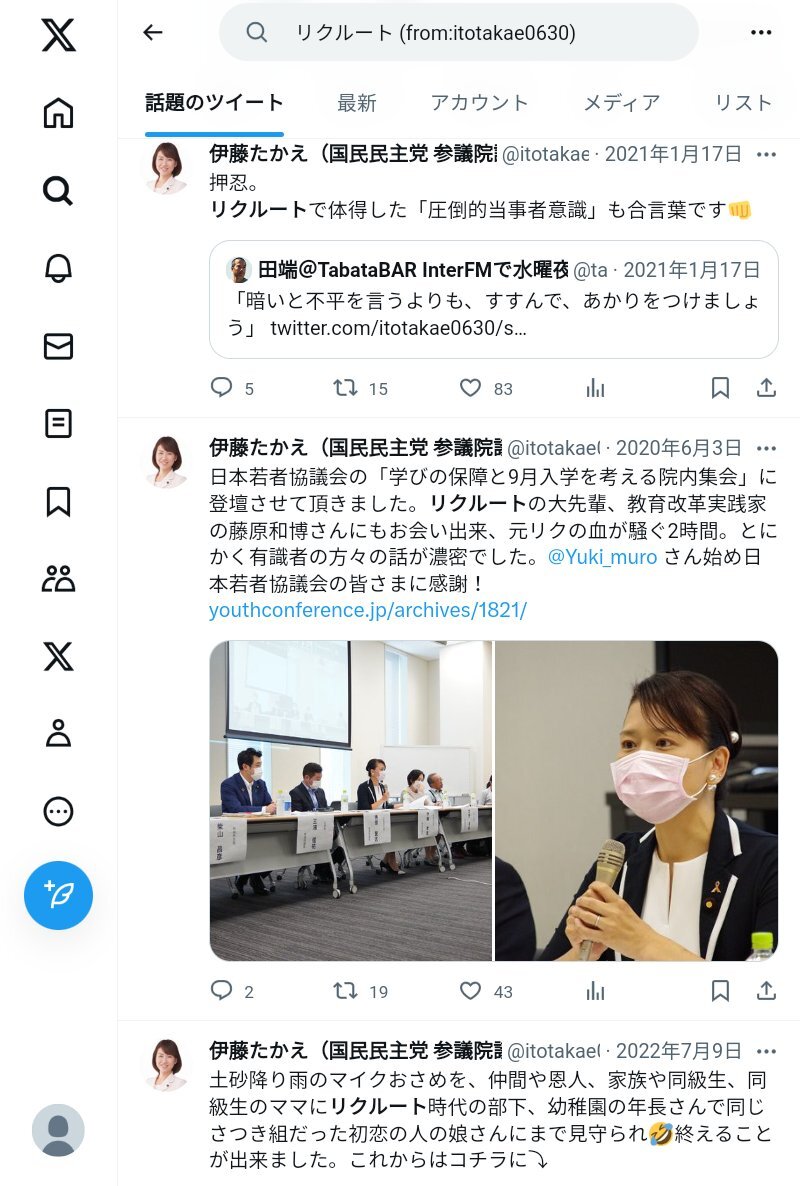
Task: Open the @Yuki_muro mention
Action: 602,557
